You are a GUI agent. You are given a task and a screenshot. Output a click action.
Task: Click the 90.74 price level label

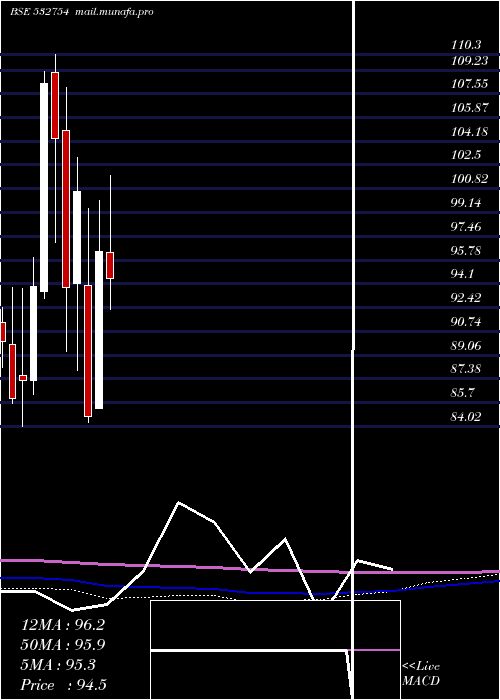point(466,322)
